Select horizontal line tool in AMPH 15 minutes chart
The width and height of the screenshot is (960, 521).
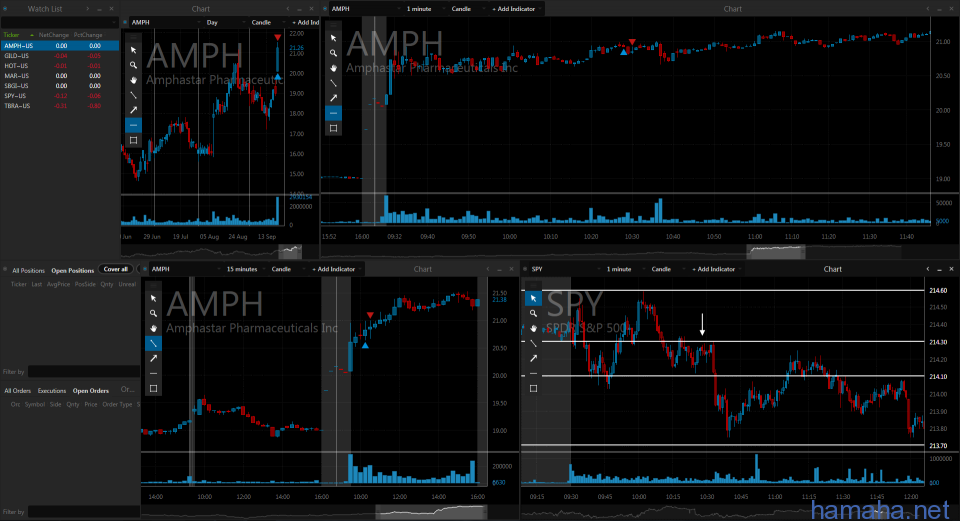154,373
